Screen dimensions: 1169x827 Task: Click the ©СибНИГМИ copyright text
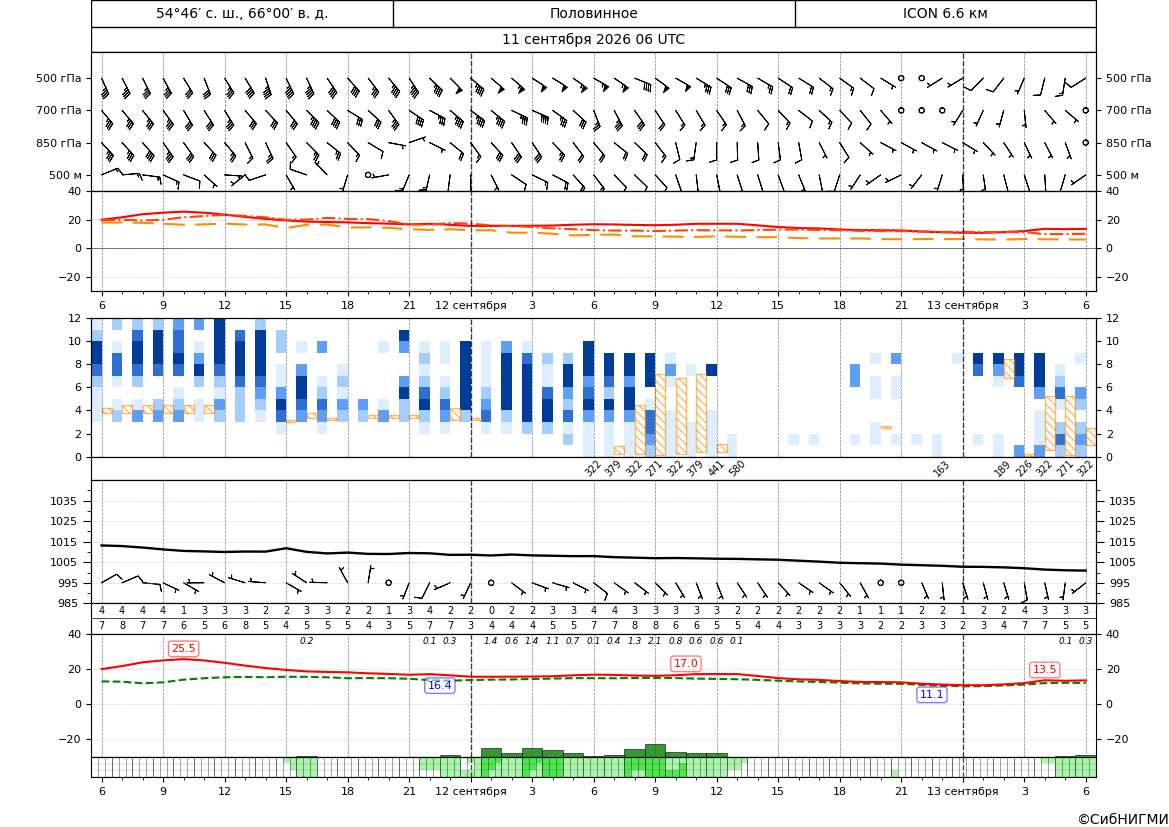pyautogui.click(x=1123, y=819)
